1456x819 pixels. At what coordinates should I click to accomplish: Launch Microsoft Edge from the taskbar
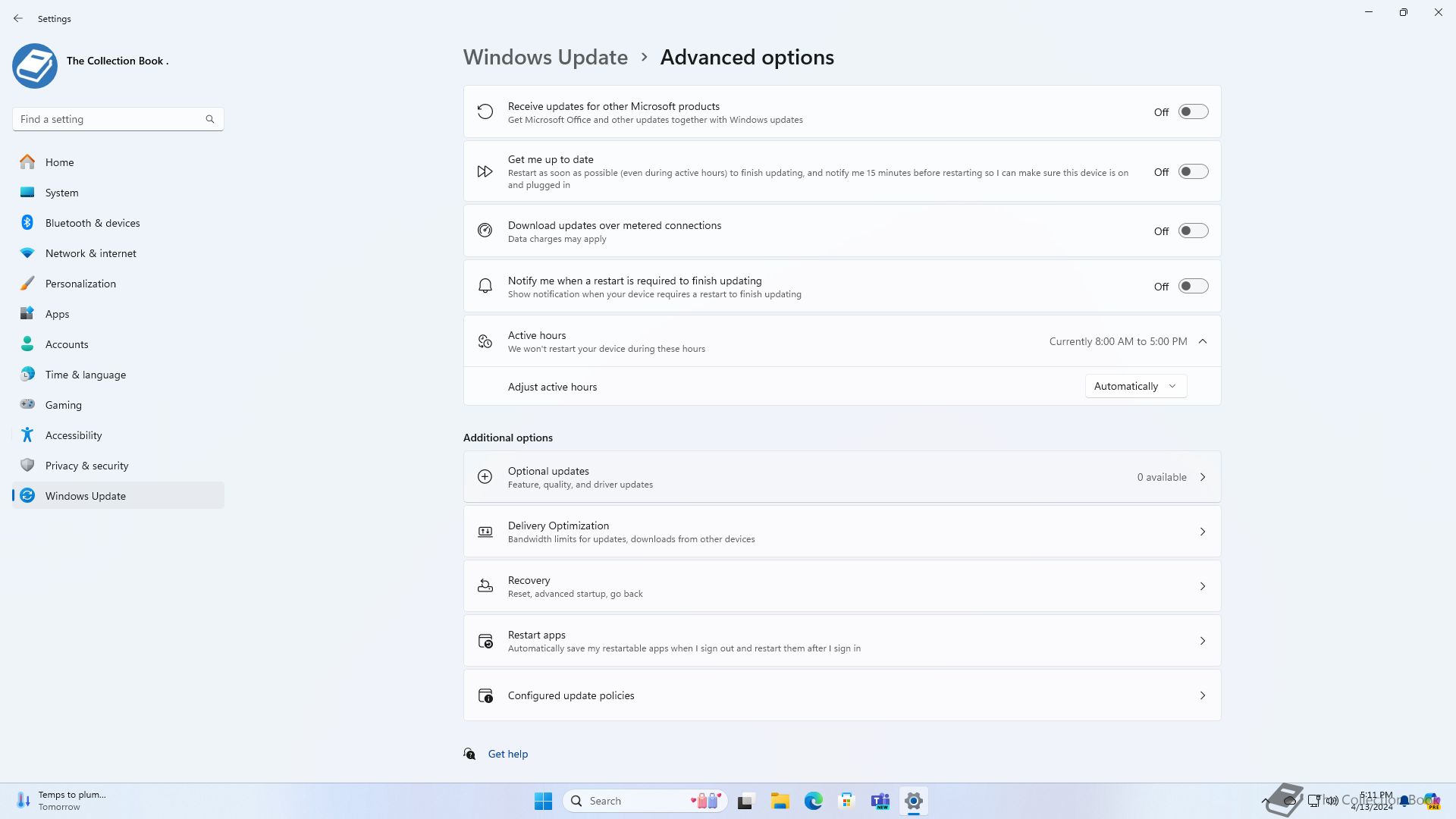coord(814,801)
